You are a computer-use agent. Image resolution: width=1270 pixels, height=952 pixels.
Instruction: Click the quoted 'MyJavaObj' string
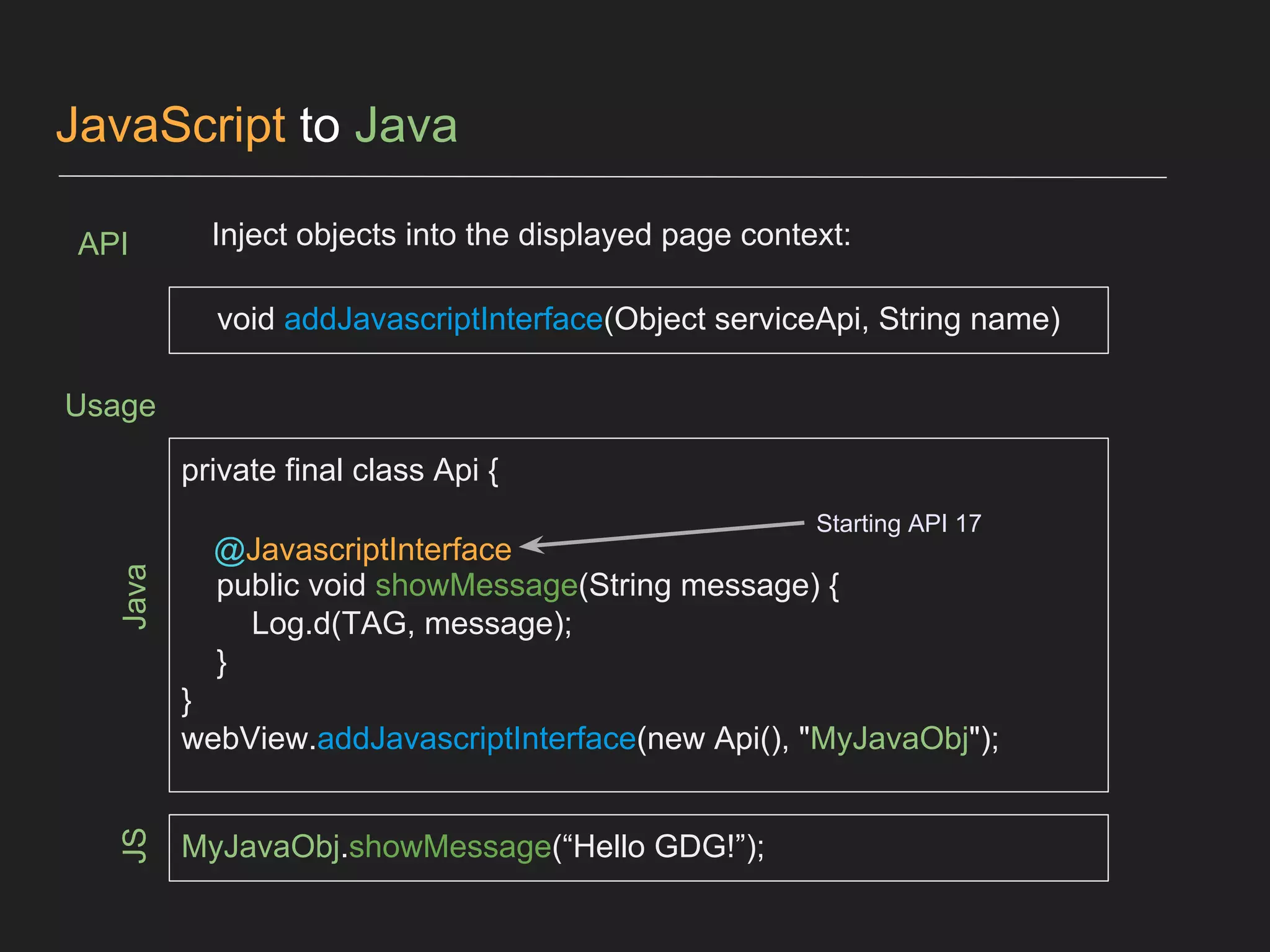coord(889,739)
